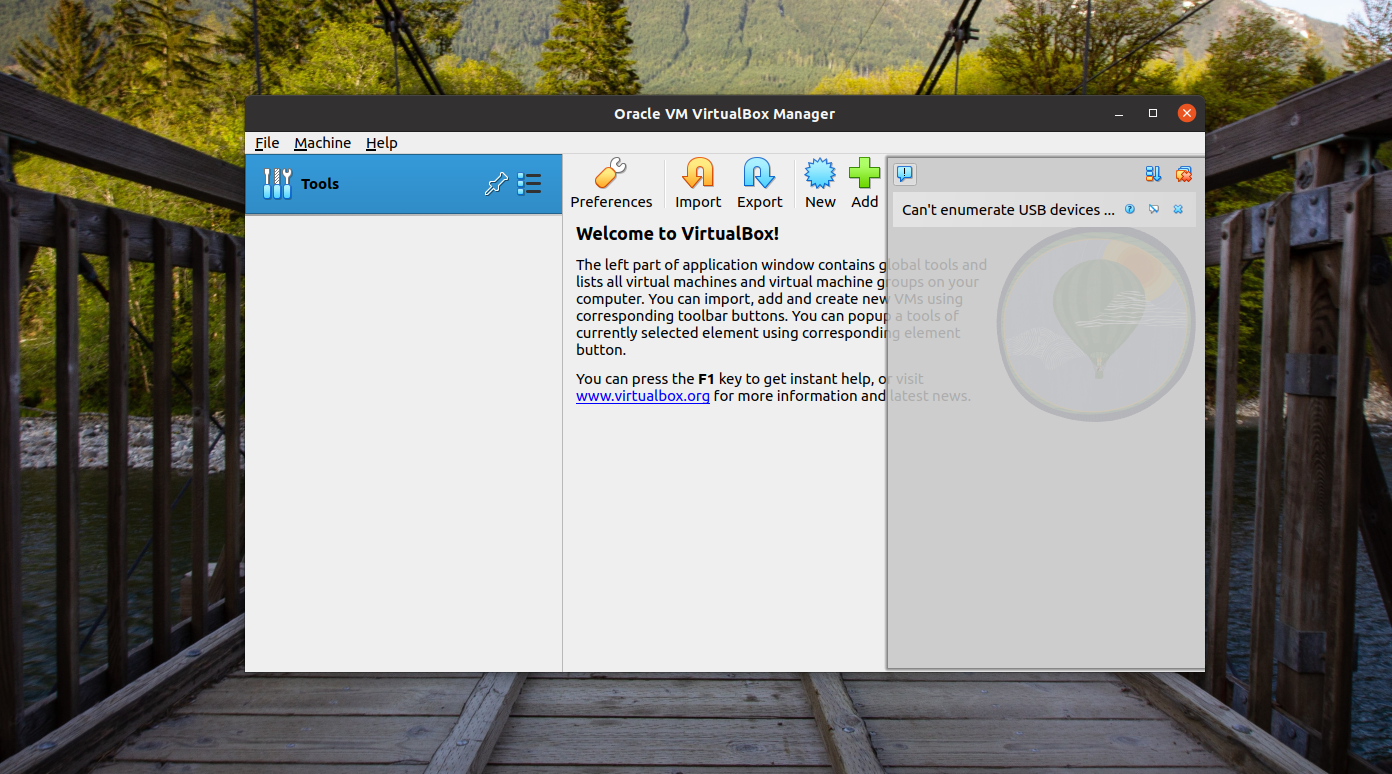Viewport: 1392px width, 774px height.
Task: Minimize the VirtualBox Manager window
Action: (1119, 113)
